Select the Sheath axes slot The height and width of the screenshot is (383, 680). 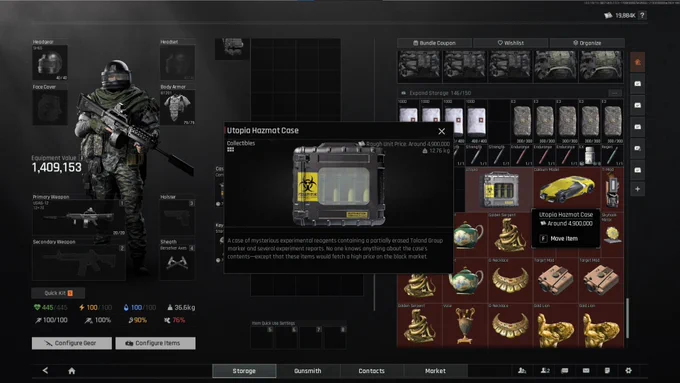coord(177,262)
